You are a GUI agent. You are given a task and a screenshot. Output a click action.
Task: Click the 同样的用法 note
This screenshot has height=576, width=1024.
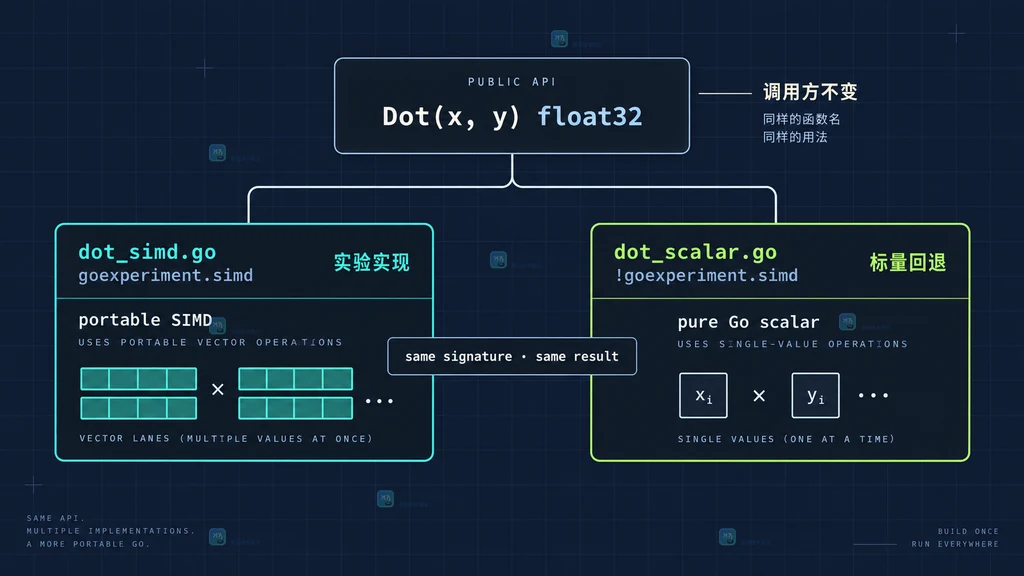point(795,137)
